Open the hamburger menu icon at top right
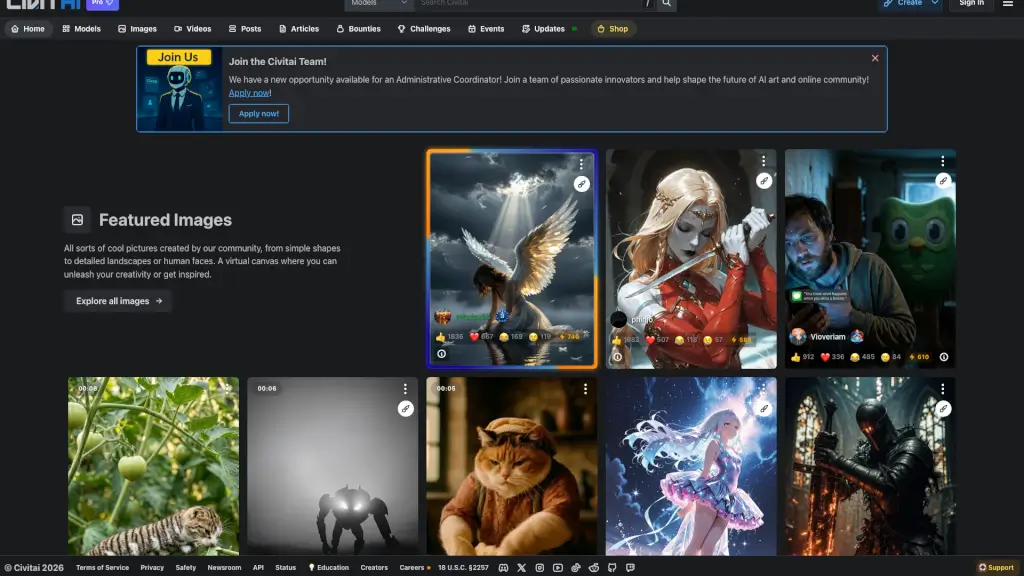The width and height of the screenshot is (1024, 576). pyautogui.click(x=1008, y=4)
